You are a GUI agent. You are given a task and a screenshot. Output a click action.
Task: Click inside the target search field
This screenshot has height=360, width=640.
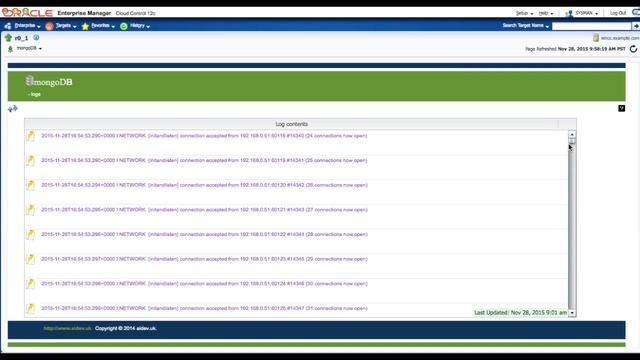point(591,26)
